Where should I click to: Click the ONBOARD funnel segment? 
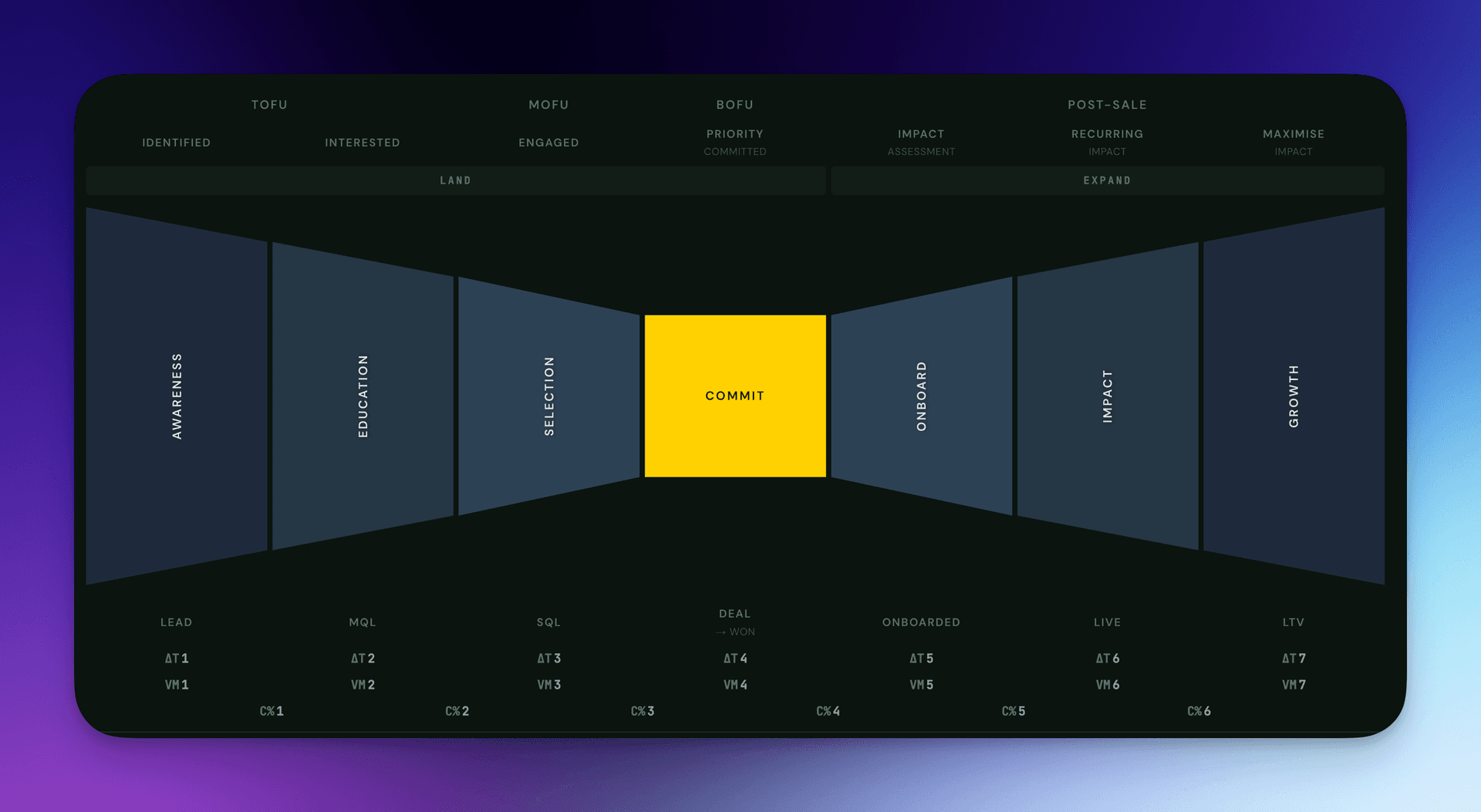[x=921, y=396]
